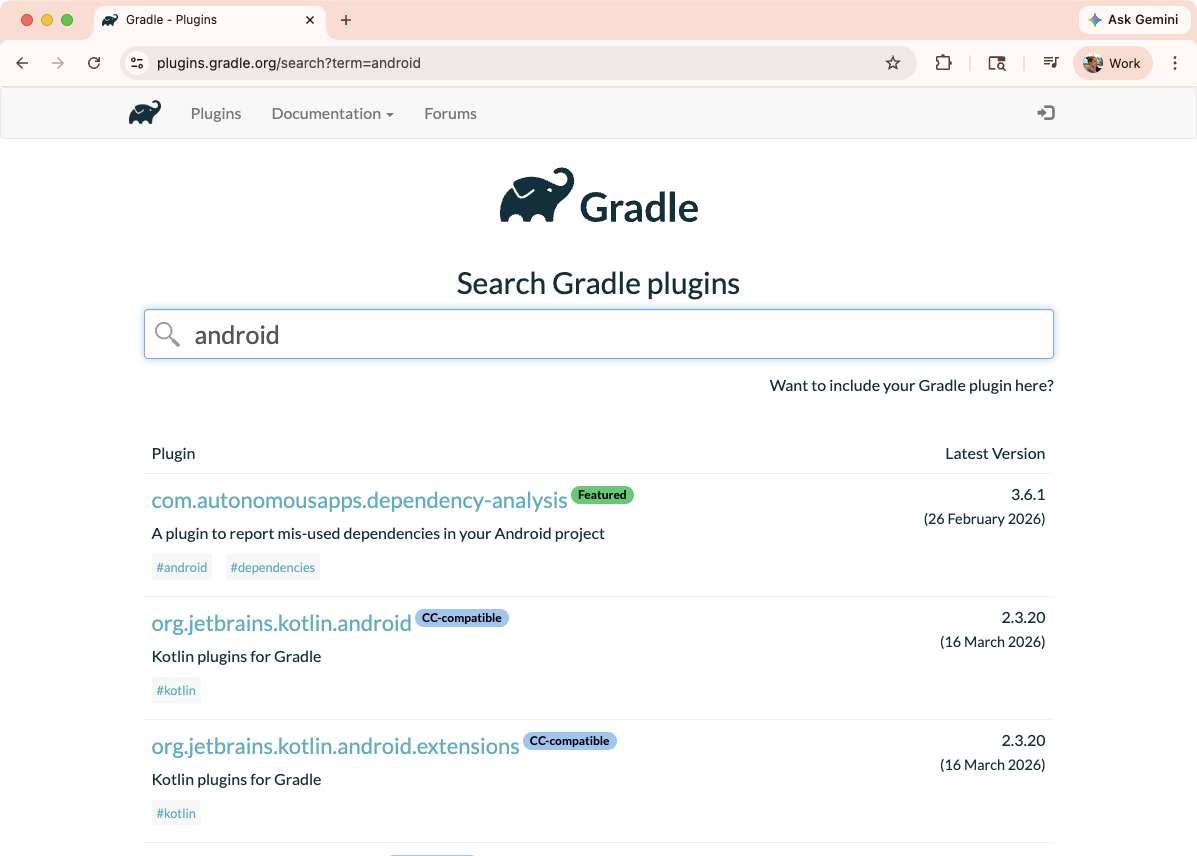Reload the page
This screenshot has width=1197, height=856.
click(94, 63)
